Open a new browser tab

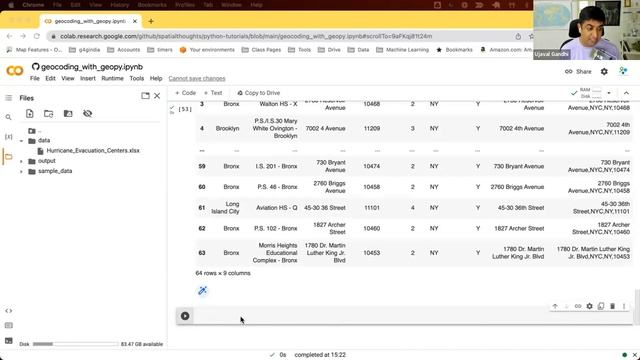[x=151, y=21]
